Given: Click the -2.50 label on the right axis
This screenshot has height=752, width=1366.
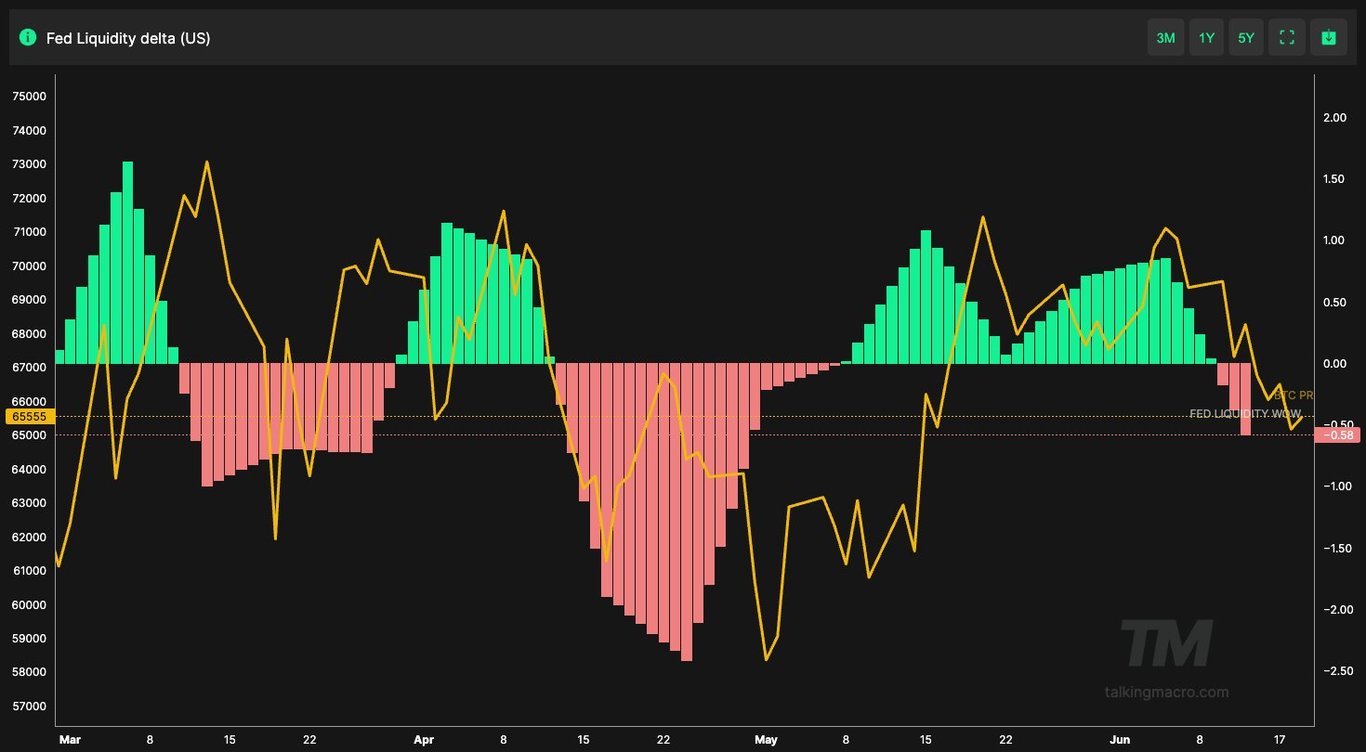Looking at the screenshot, I should pos(1334,671).
